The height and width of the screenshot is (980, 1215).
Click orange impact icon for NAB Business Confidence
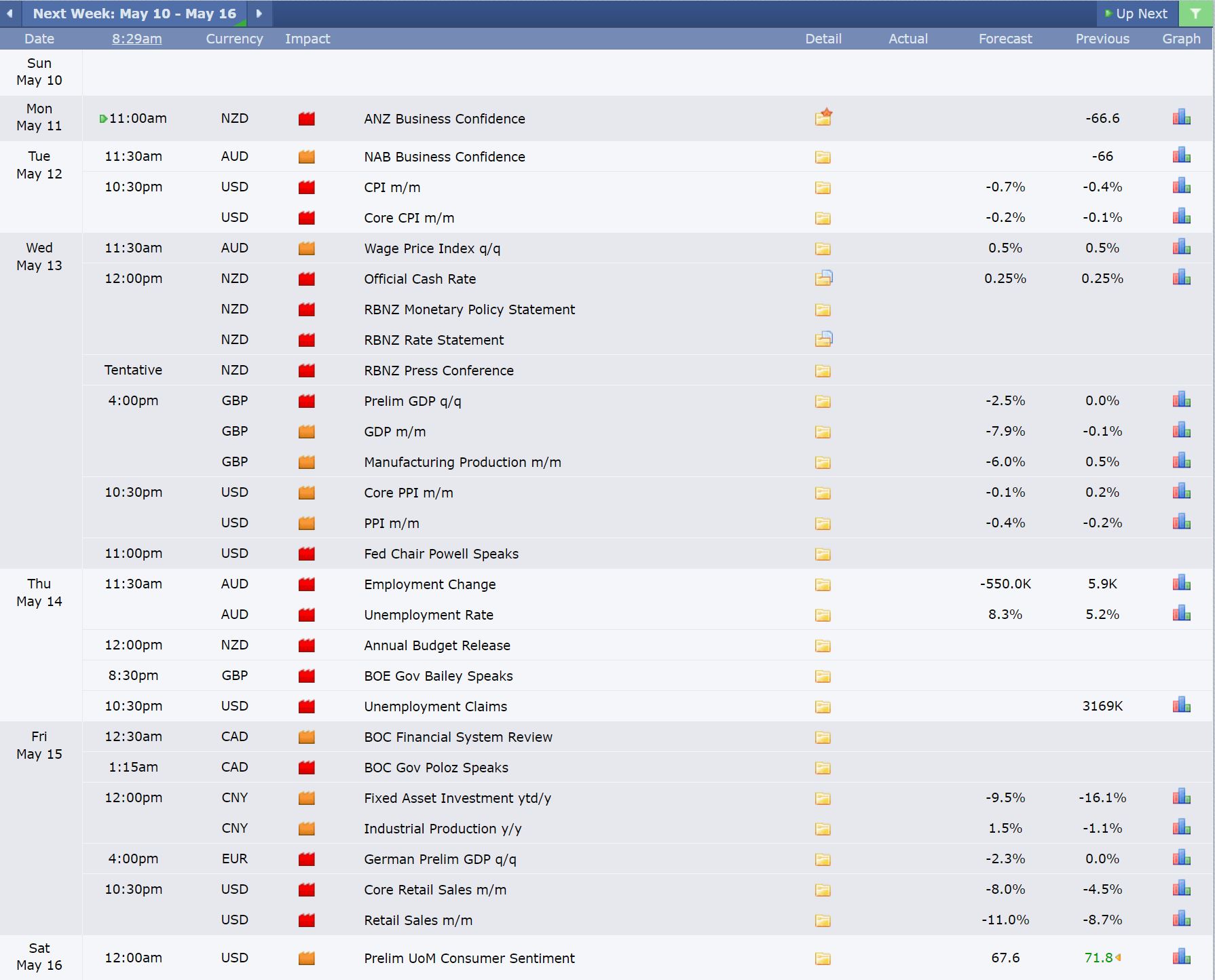[307, 157]
